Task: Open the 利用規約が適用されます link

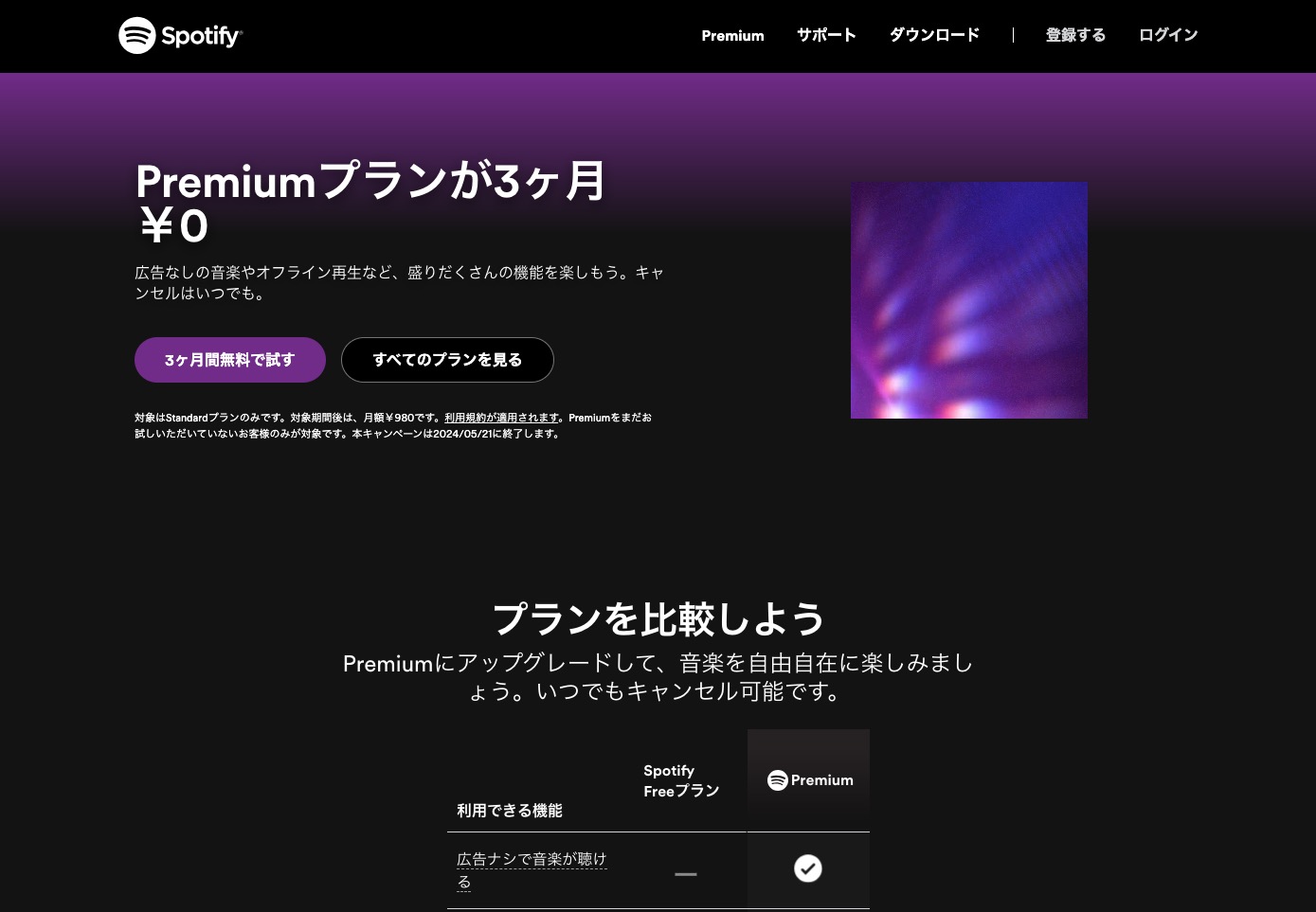Action: (502, 417)
